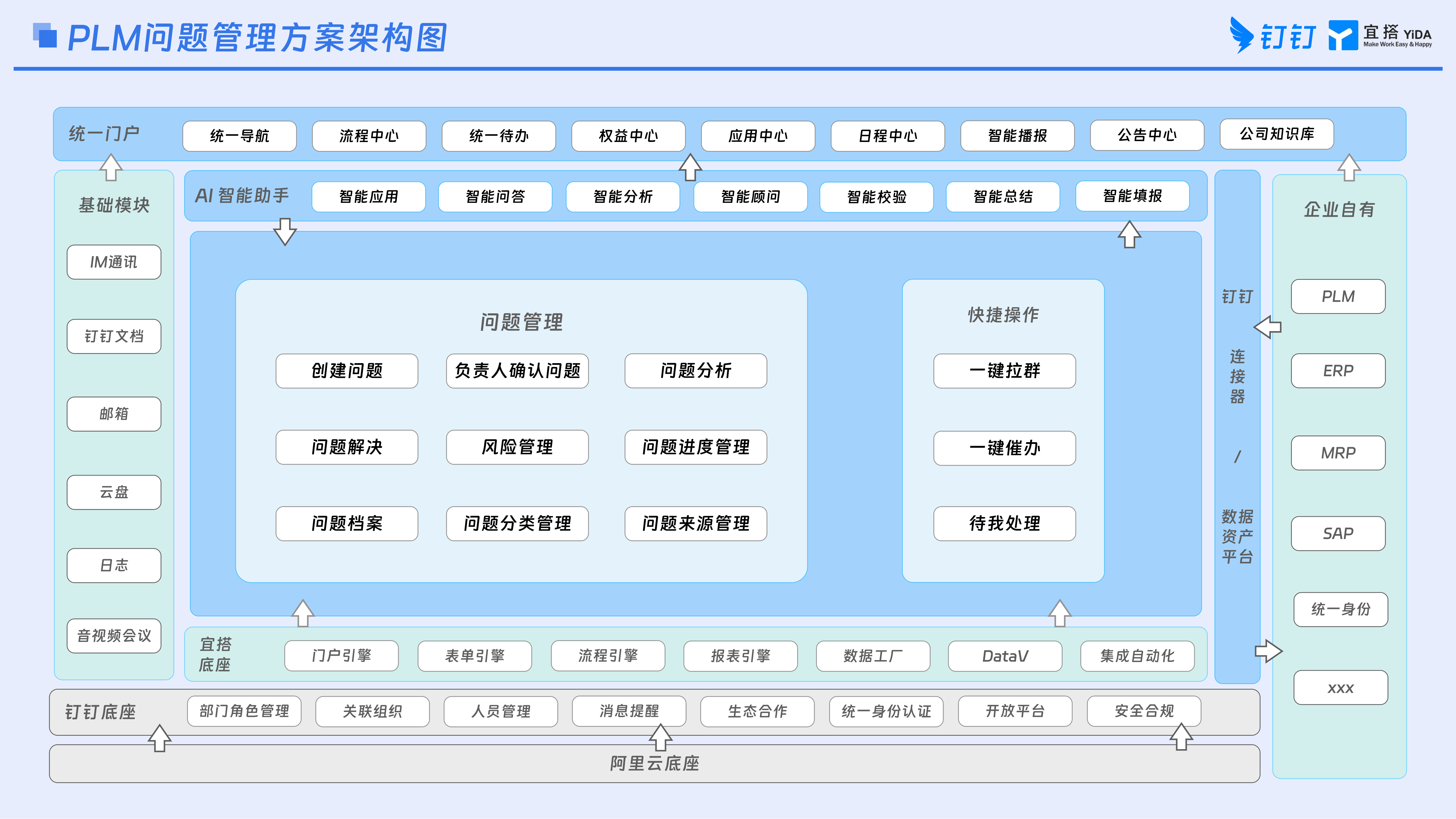
Task: Select the 问题分类管理 box
Action: [x=518, y=523]
